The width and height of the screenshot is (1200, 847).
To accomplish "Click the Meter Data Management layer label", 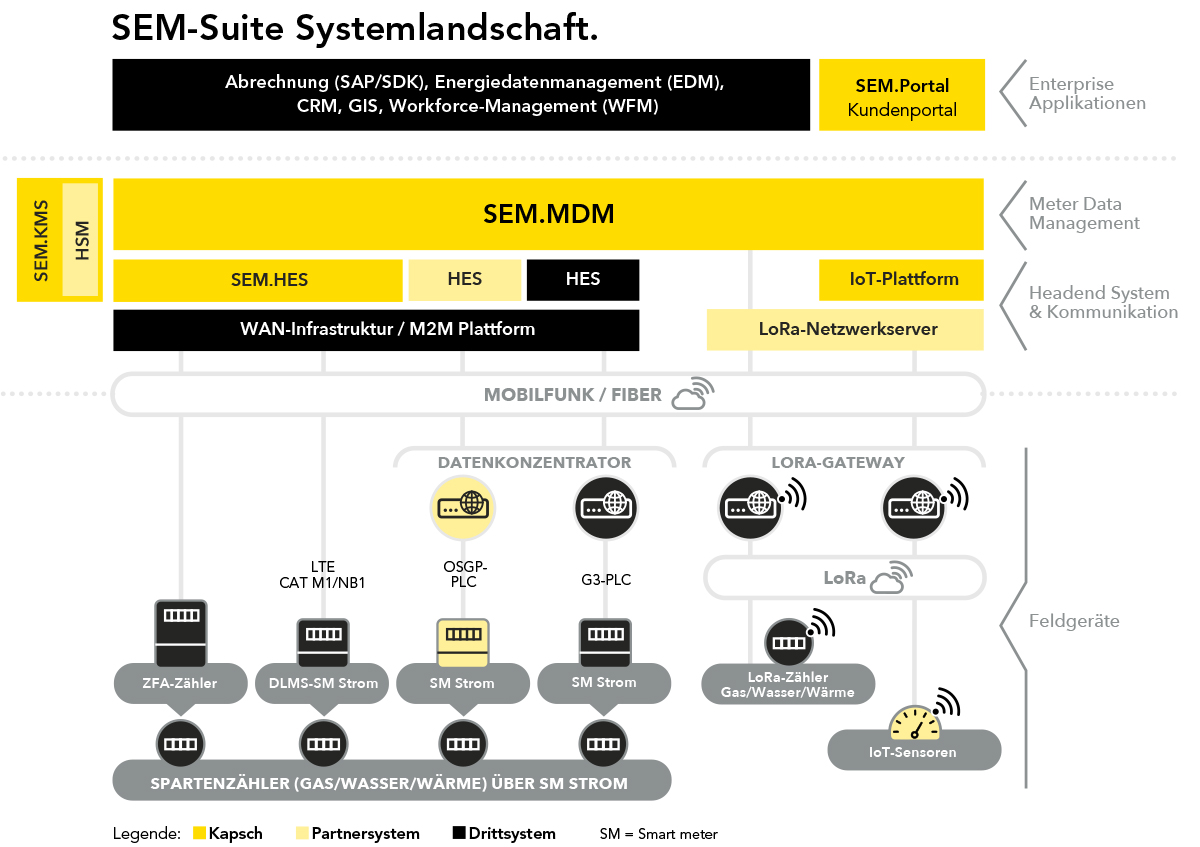I will click(1084, 213).
